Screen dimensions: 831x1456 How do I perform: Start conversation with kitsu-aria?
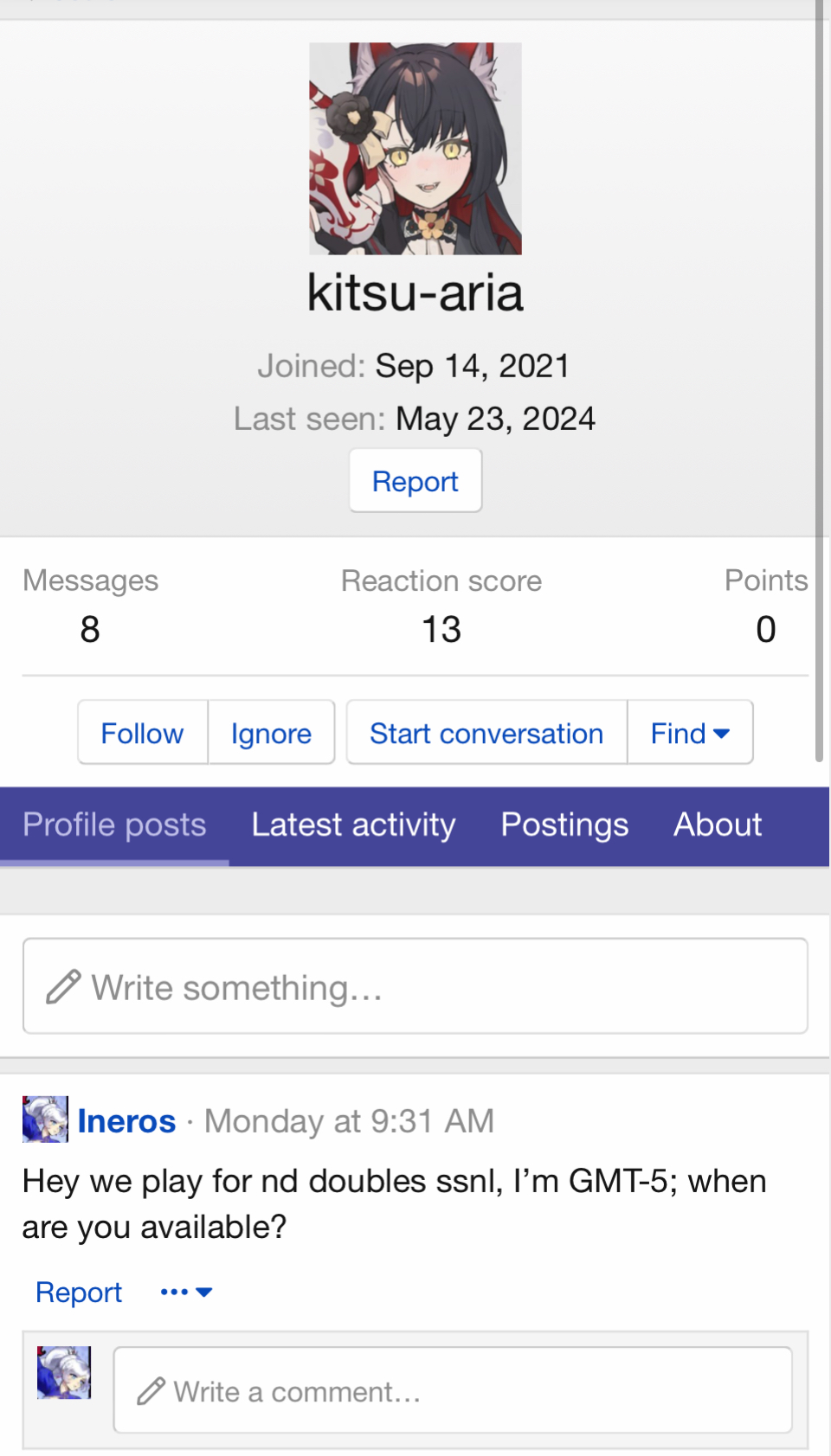(x=486, y=733)
